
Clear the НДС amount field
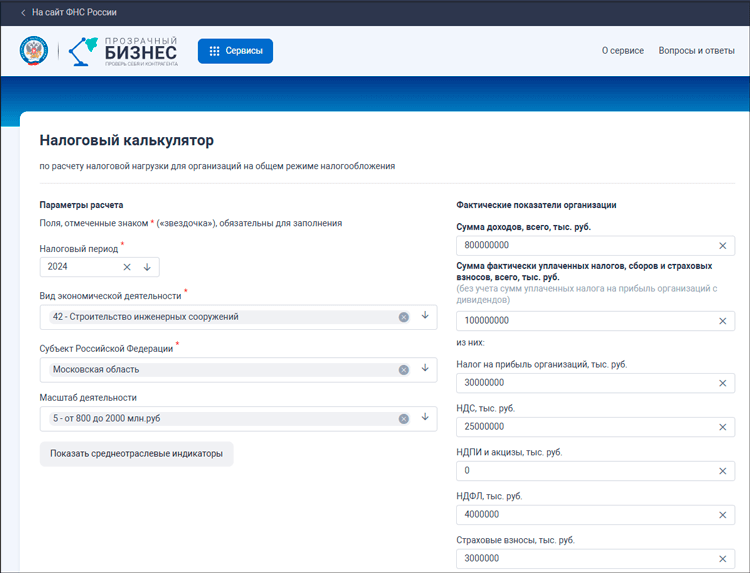(x=722, y=428)
